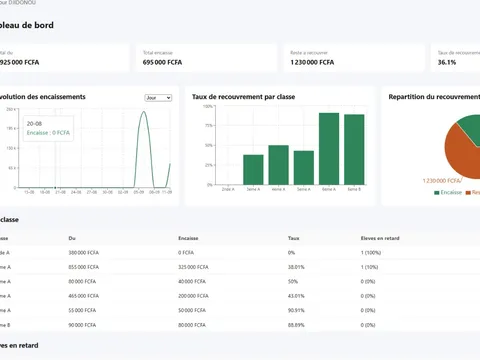Screen dimensions: 480x360
Task: Click the Du column header
Action: 72,238
